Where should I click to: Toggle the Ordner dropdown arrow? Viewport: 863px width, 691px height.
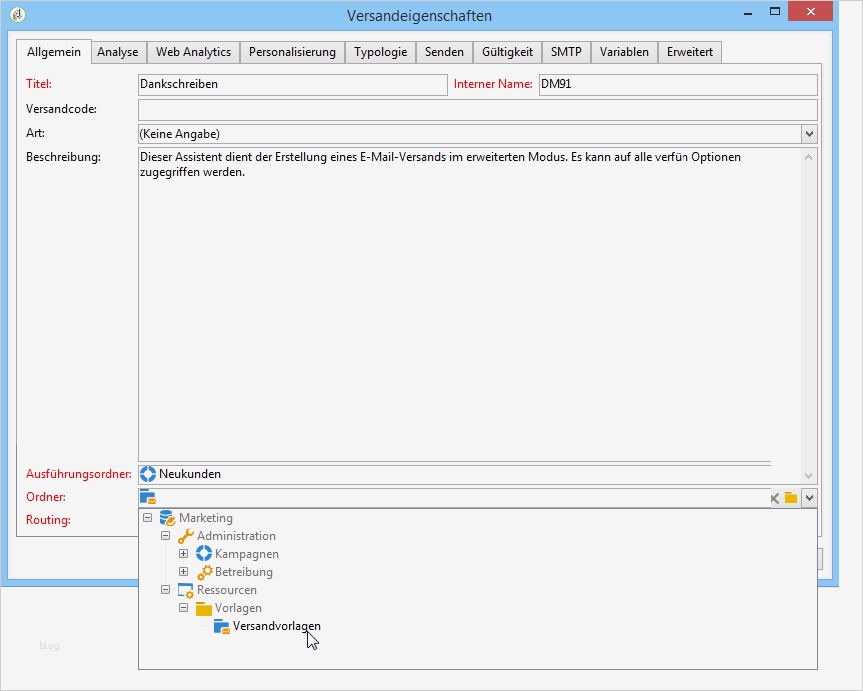coord(809,498)
